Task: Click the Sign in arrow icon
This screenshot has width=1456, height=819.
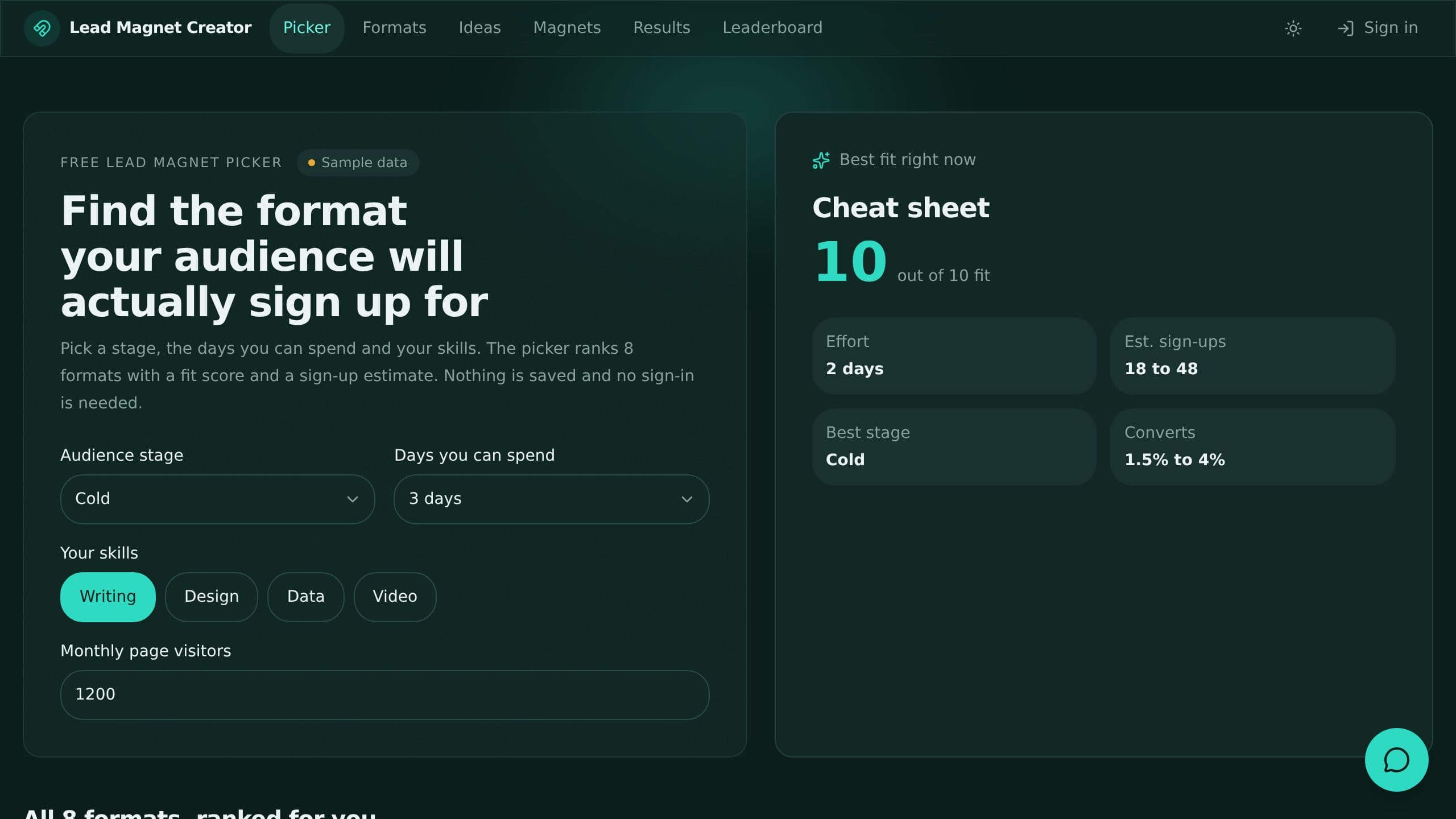Action: point(1345,28)
